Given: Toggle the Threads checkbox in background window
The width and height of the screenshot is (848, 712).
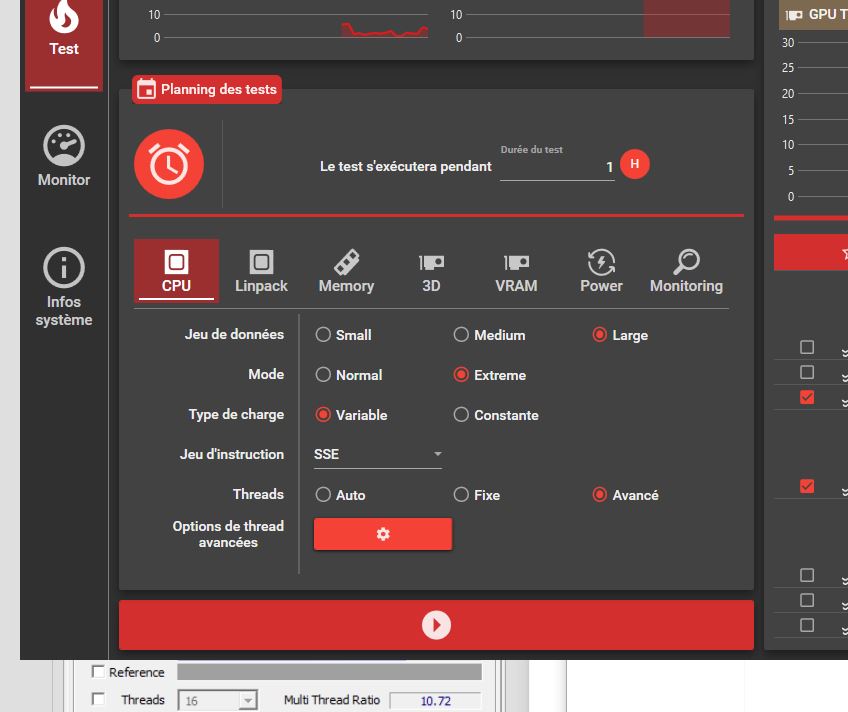Looking at the screenshot, I should point(98,699).
